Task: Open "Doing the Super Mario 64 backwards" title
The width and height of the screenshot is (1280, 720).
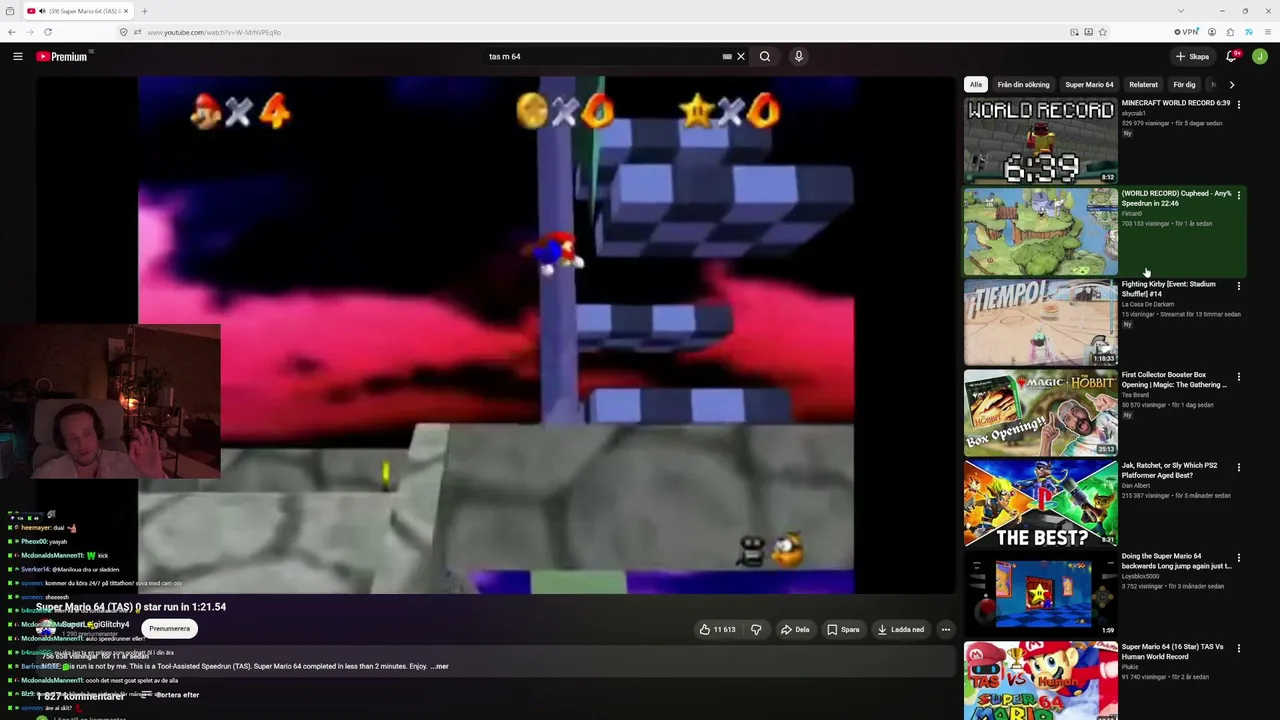Action: (x=1176, y=561)
